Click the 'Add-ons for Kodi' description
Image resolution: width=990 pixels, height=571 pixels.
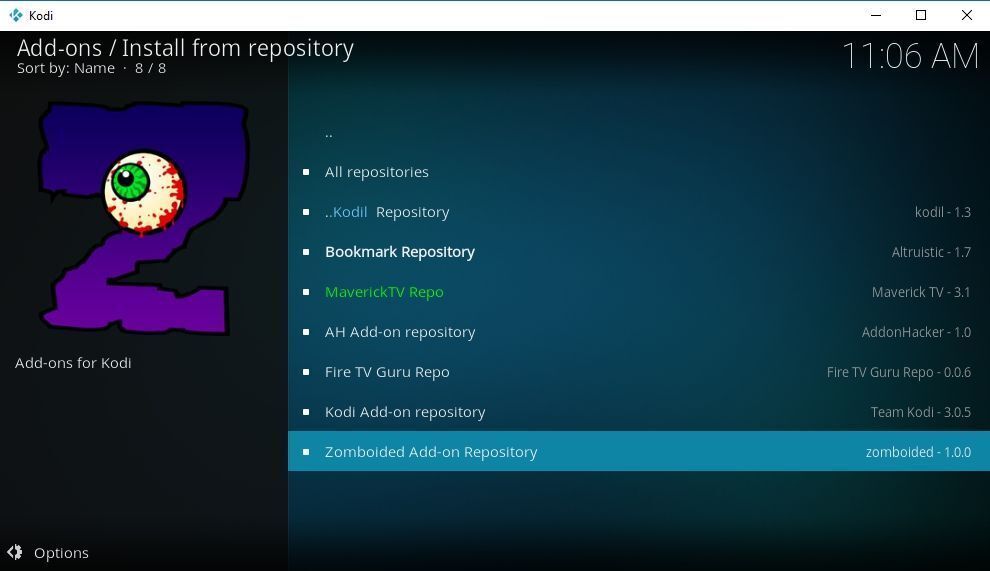[x=73, y=363]
